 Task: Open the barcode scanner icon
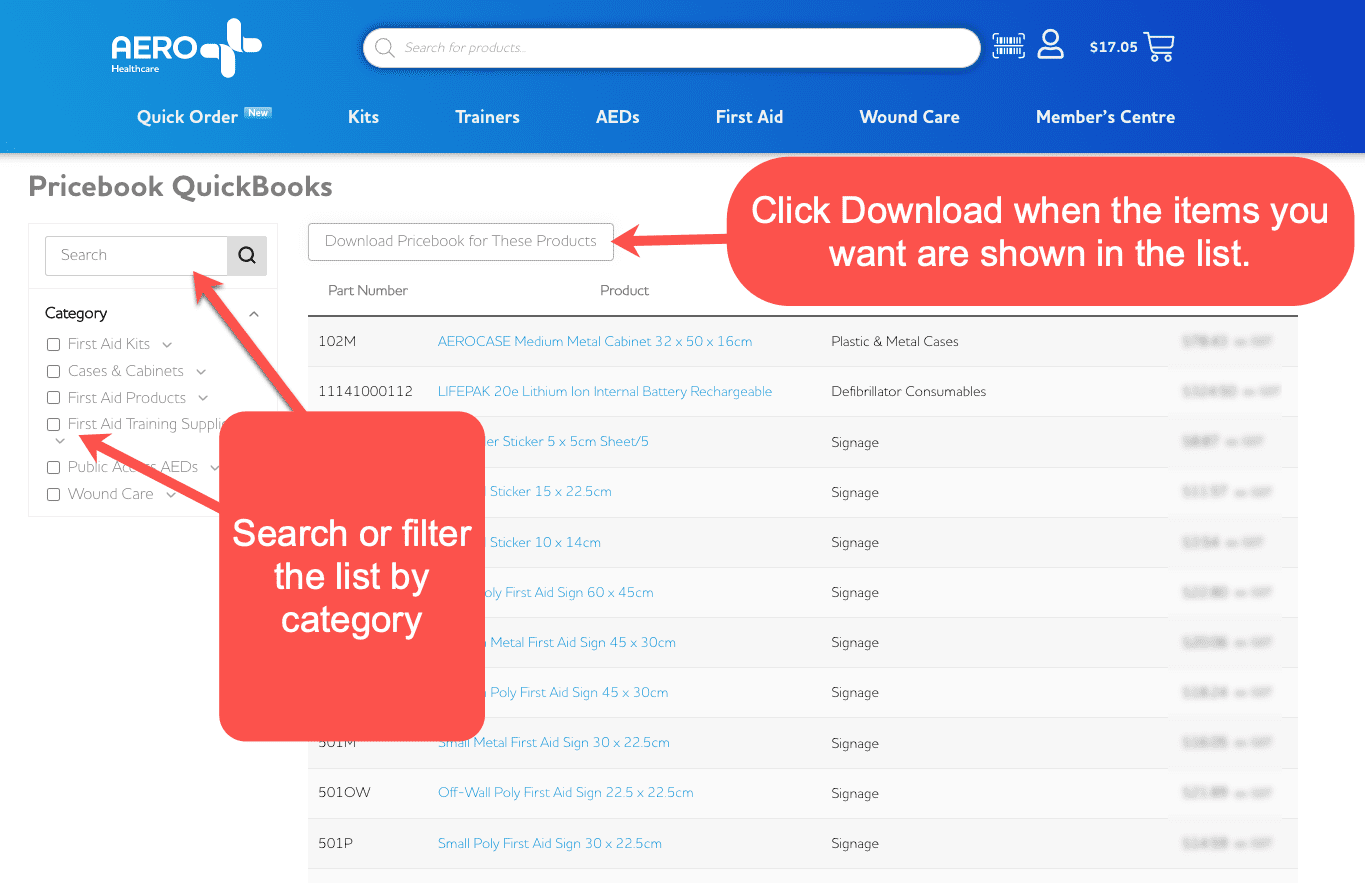point(1009,46)
